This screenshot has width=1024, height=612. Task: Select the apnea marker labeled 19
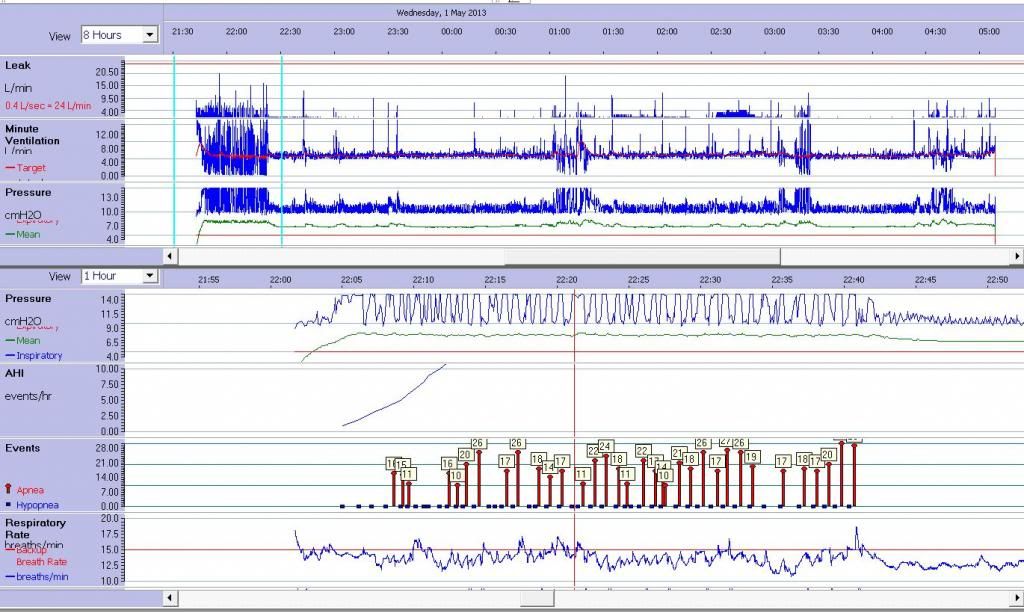[x=751, y=457]
